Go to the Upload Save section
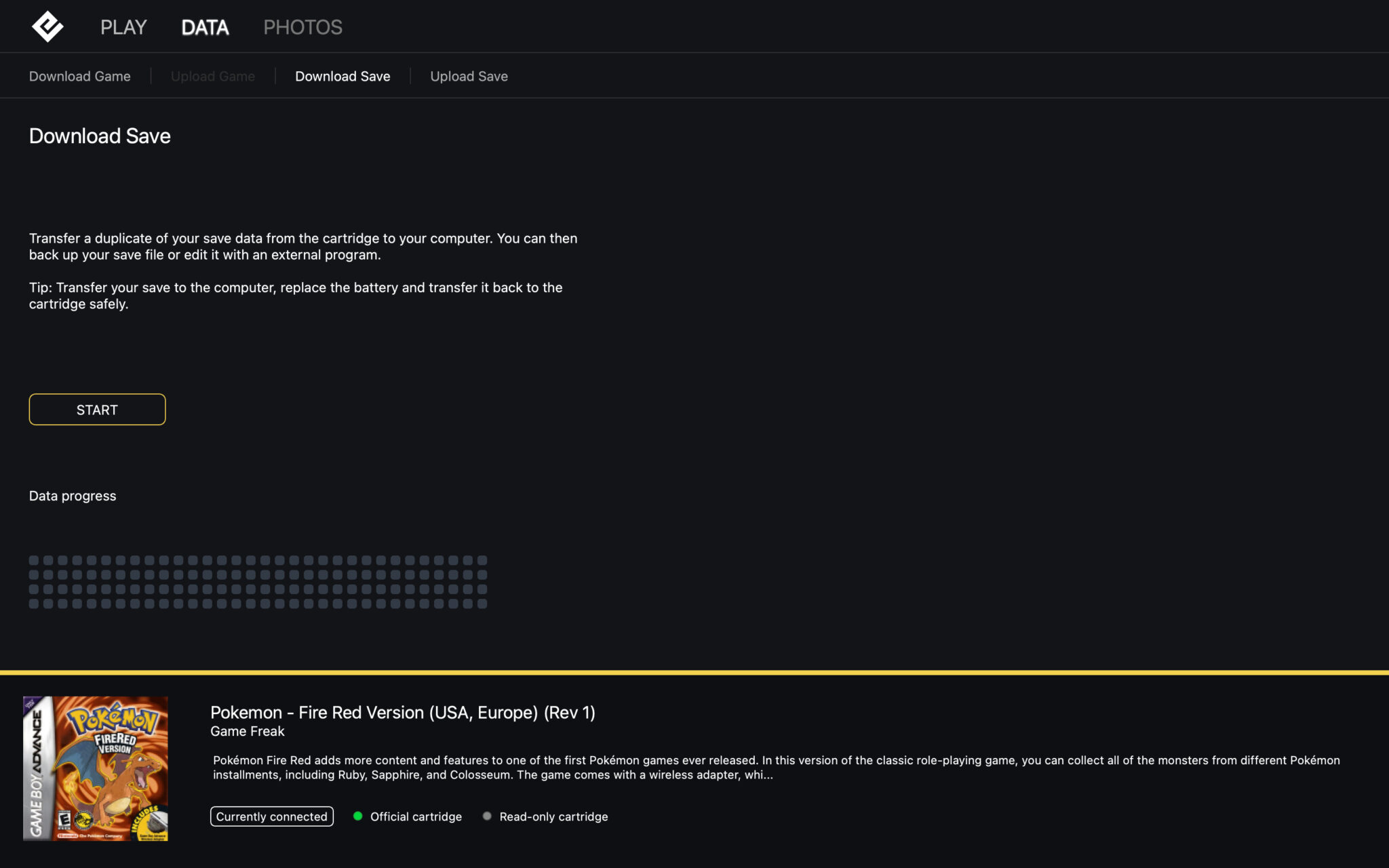The image size is (1389, 868). pos(469,77)
